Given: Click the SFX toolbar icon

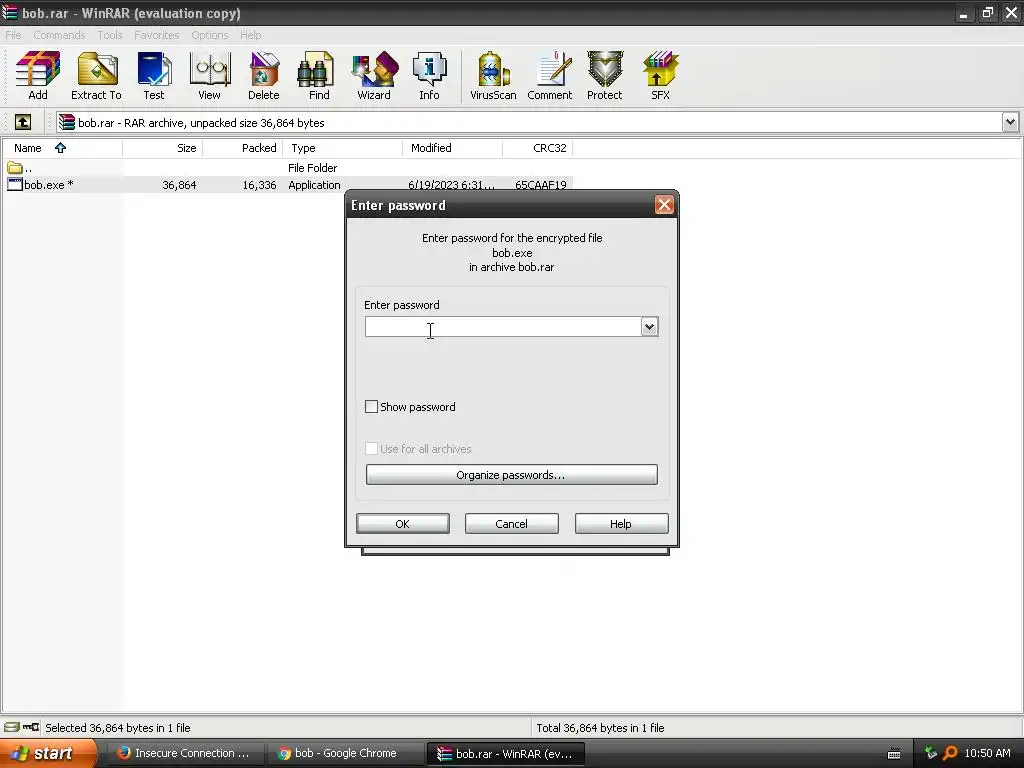Looking at the screenshot, I should tap(660, 76).
